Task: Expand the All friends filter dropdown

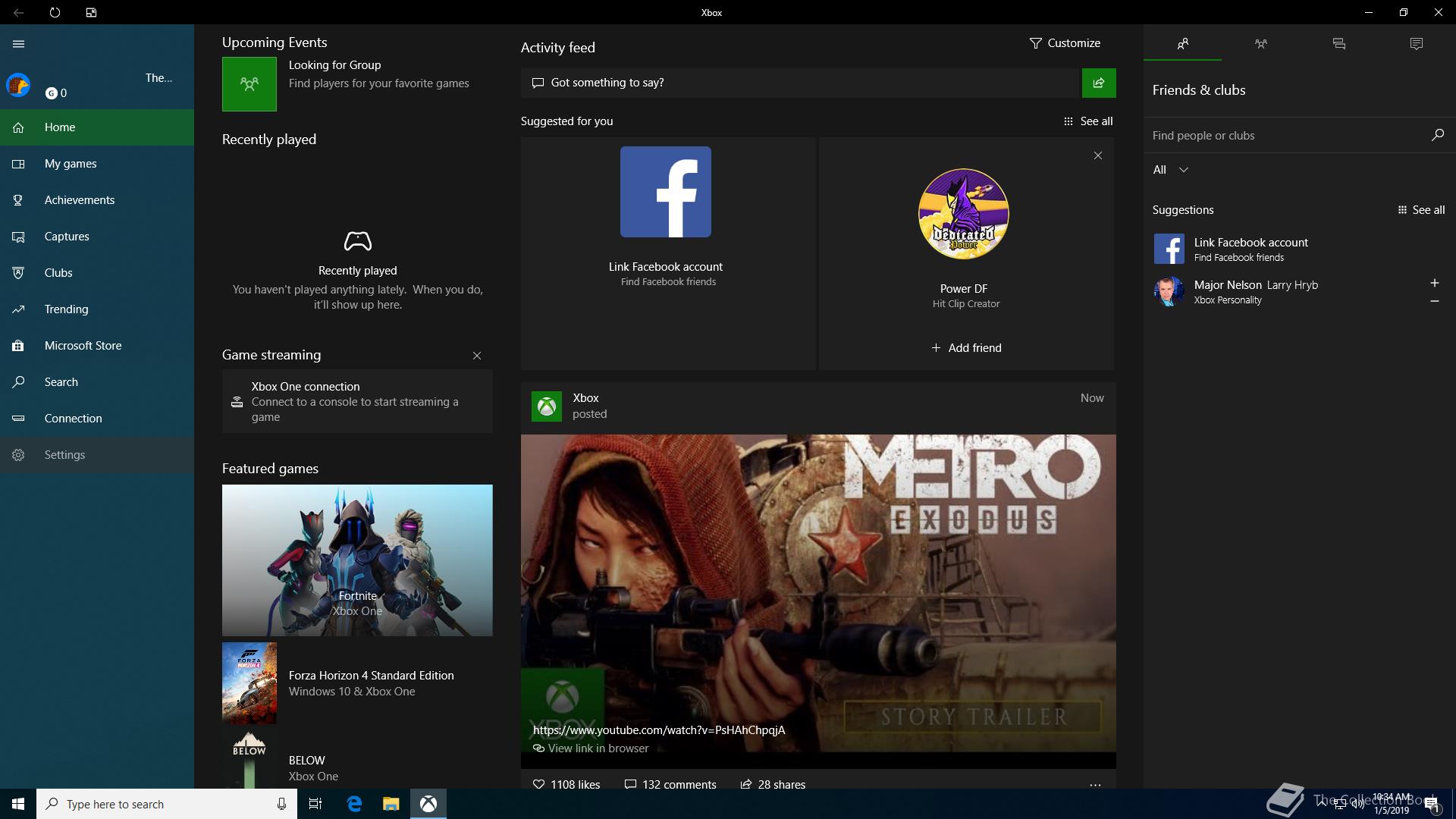Action: 1170,170
